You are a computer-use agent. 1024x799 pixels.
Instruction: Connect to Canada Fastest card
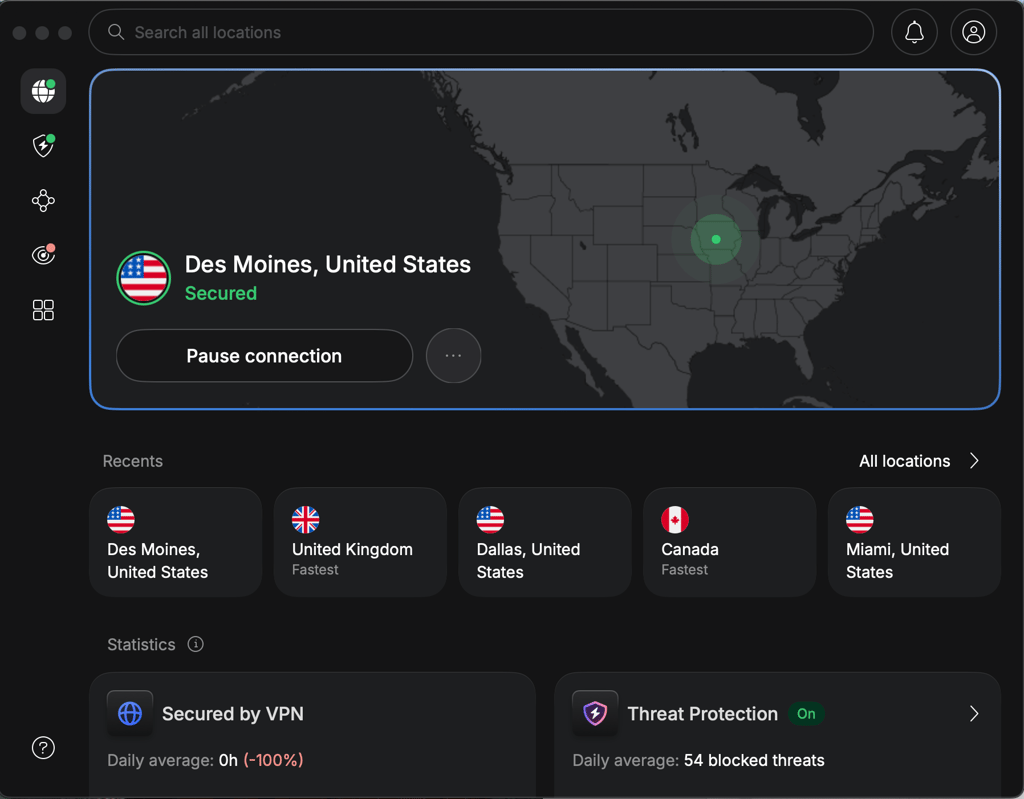click(x=730, y=542)
